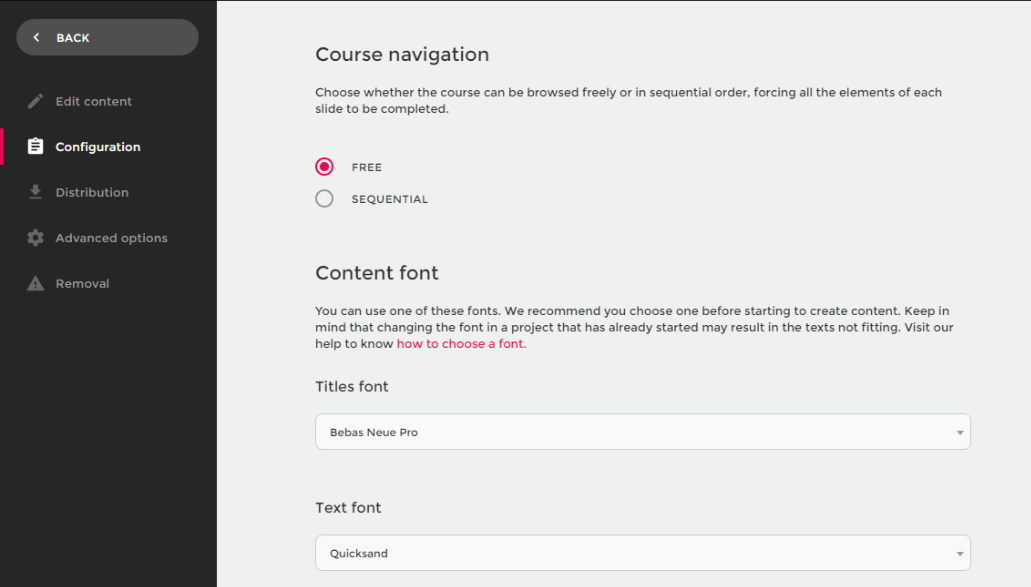1031x587 pixels.
Task: Open the Advanced options menu label
Action: point(111,239)
